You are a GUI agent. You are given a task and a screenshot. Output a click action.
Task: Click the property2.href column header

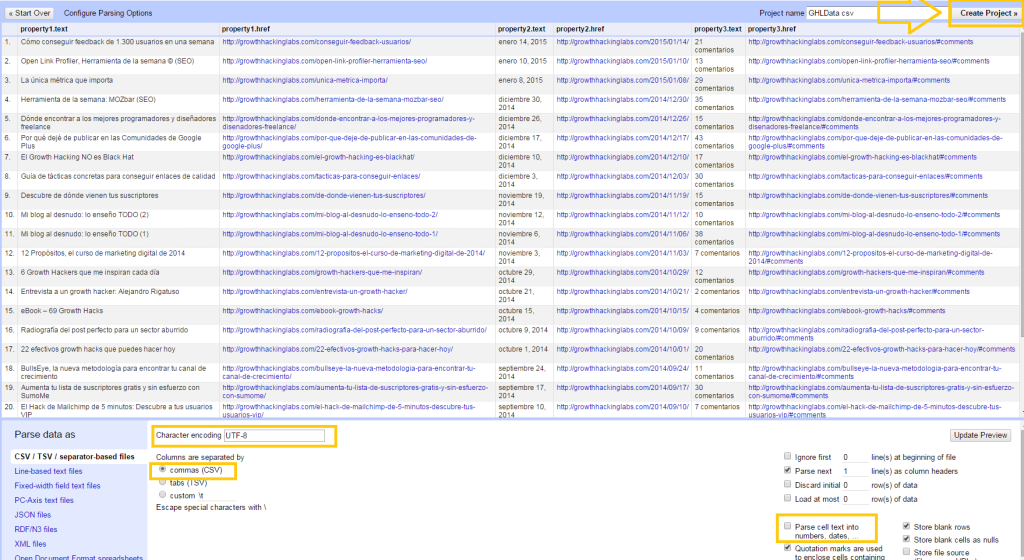(x=580, y=29)
